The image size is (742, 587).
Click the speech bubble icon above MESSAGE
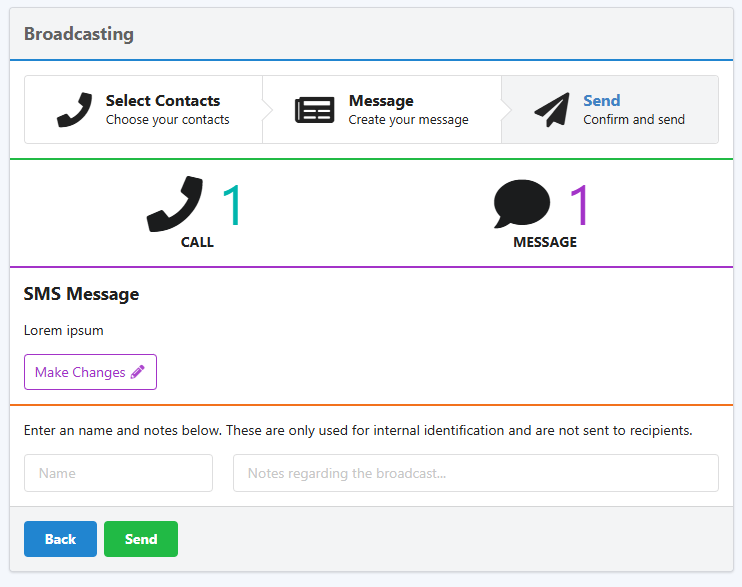coord(521,204)
